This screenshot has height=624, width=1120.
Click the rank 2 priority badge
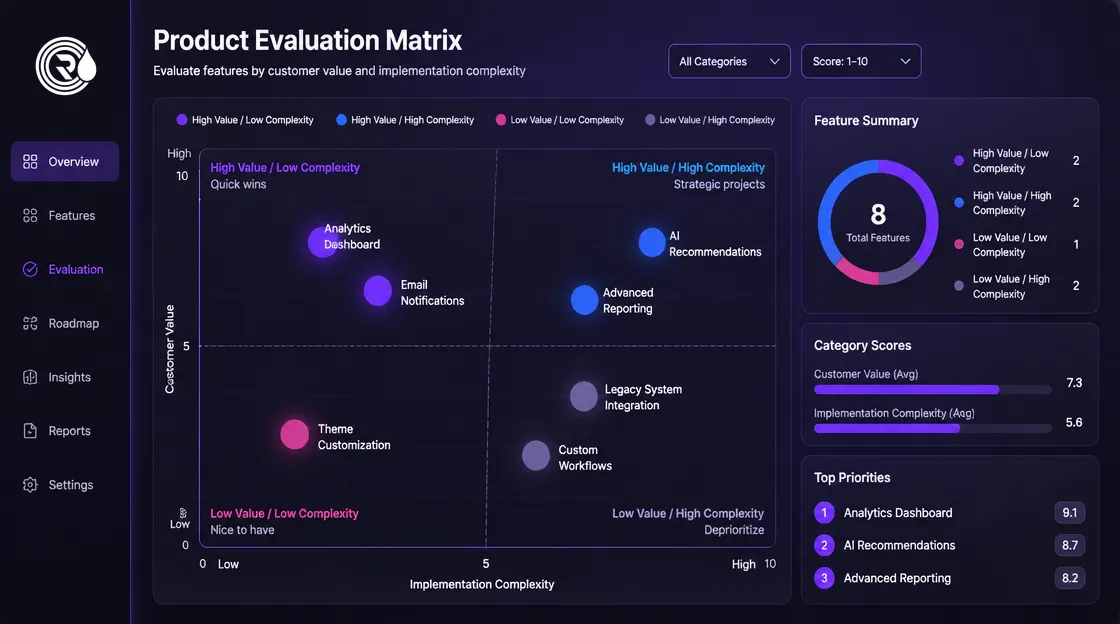tap(824, 545)
